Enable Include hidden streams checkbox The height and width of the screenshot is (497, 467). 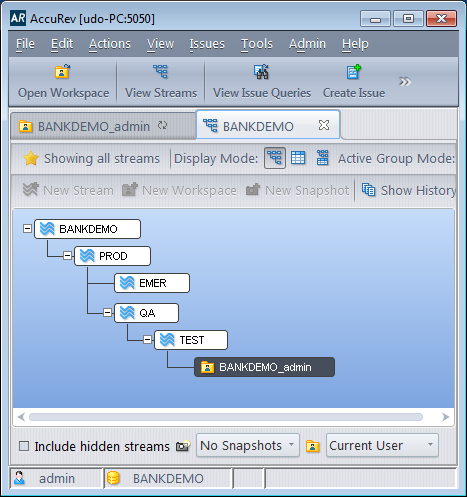tap(24, 446)
